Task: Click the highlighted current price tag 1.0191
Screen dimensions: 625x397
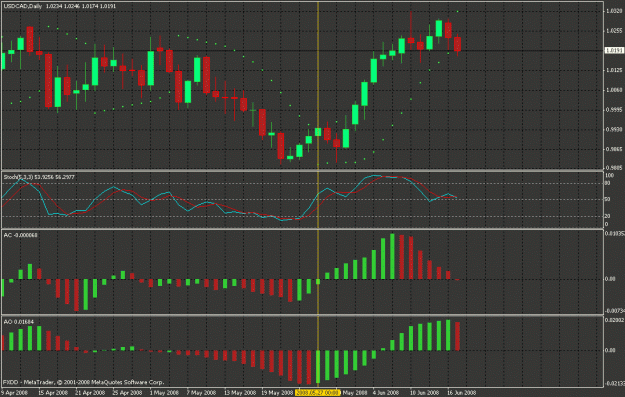Action: coord(614,51)
